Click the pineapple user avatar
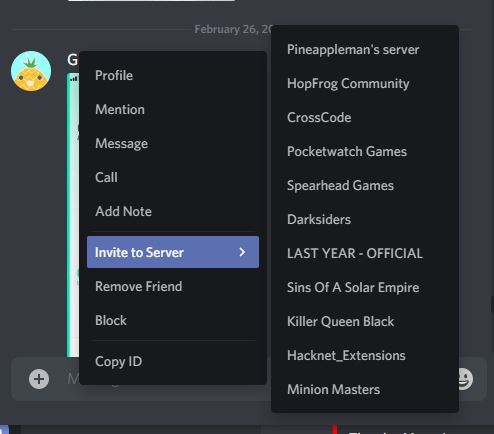Image resolution: width=494 pixels, height=434 pixels. 31,71
